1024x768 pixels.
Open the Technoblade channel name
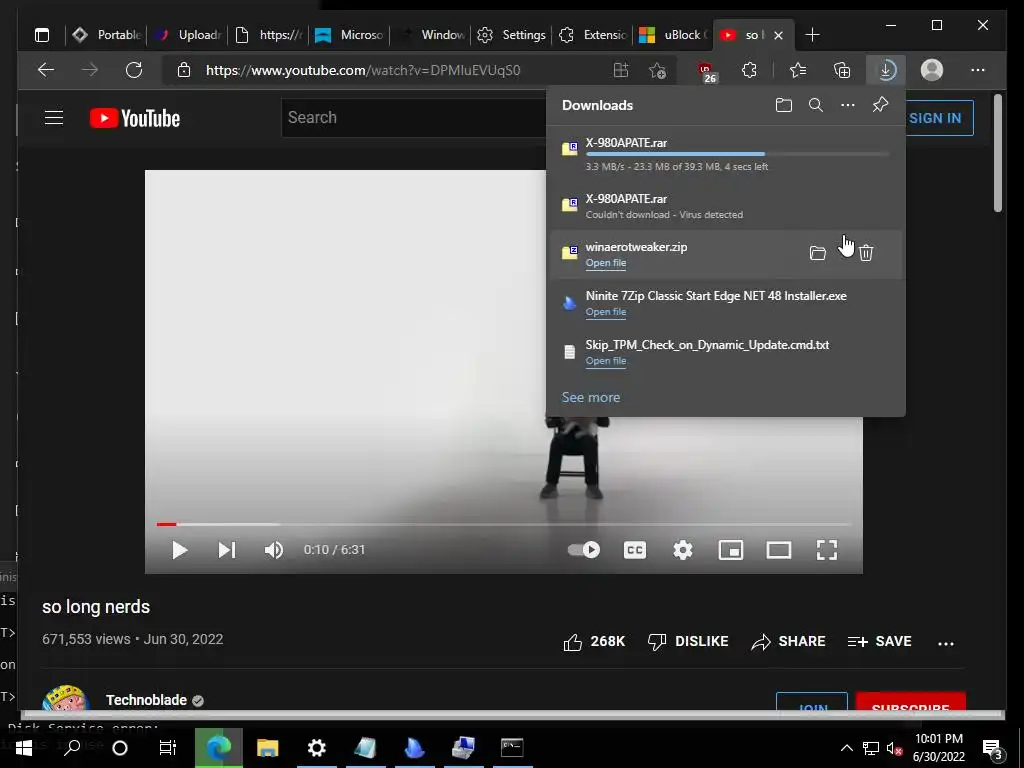(x=146, y=700)
